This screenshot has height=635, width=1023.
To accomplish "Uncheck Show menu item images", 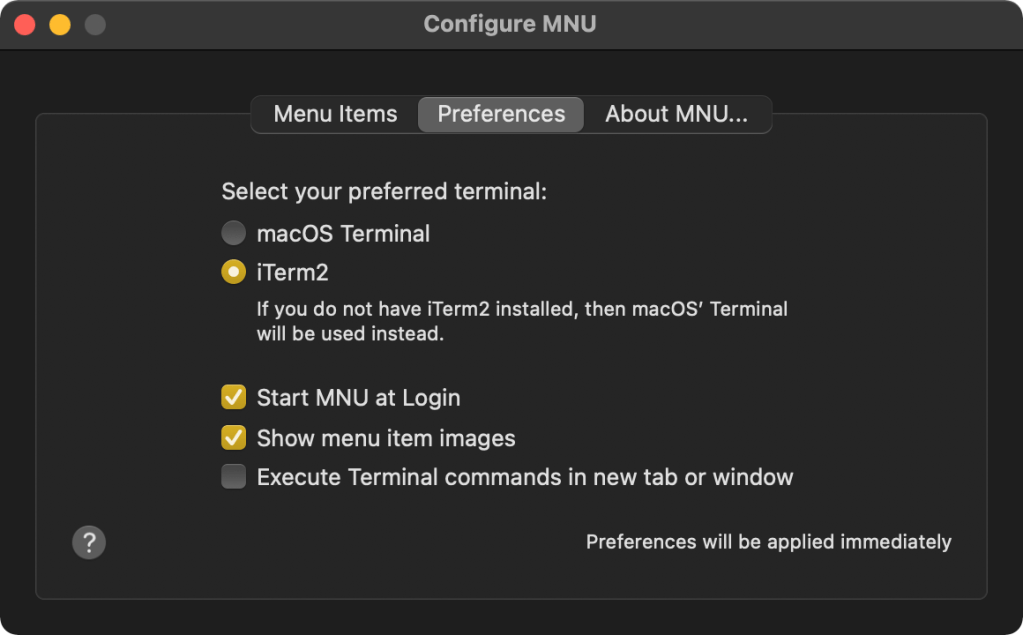I will point(233,438).
